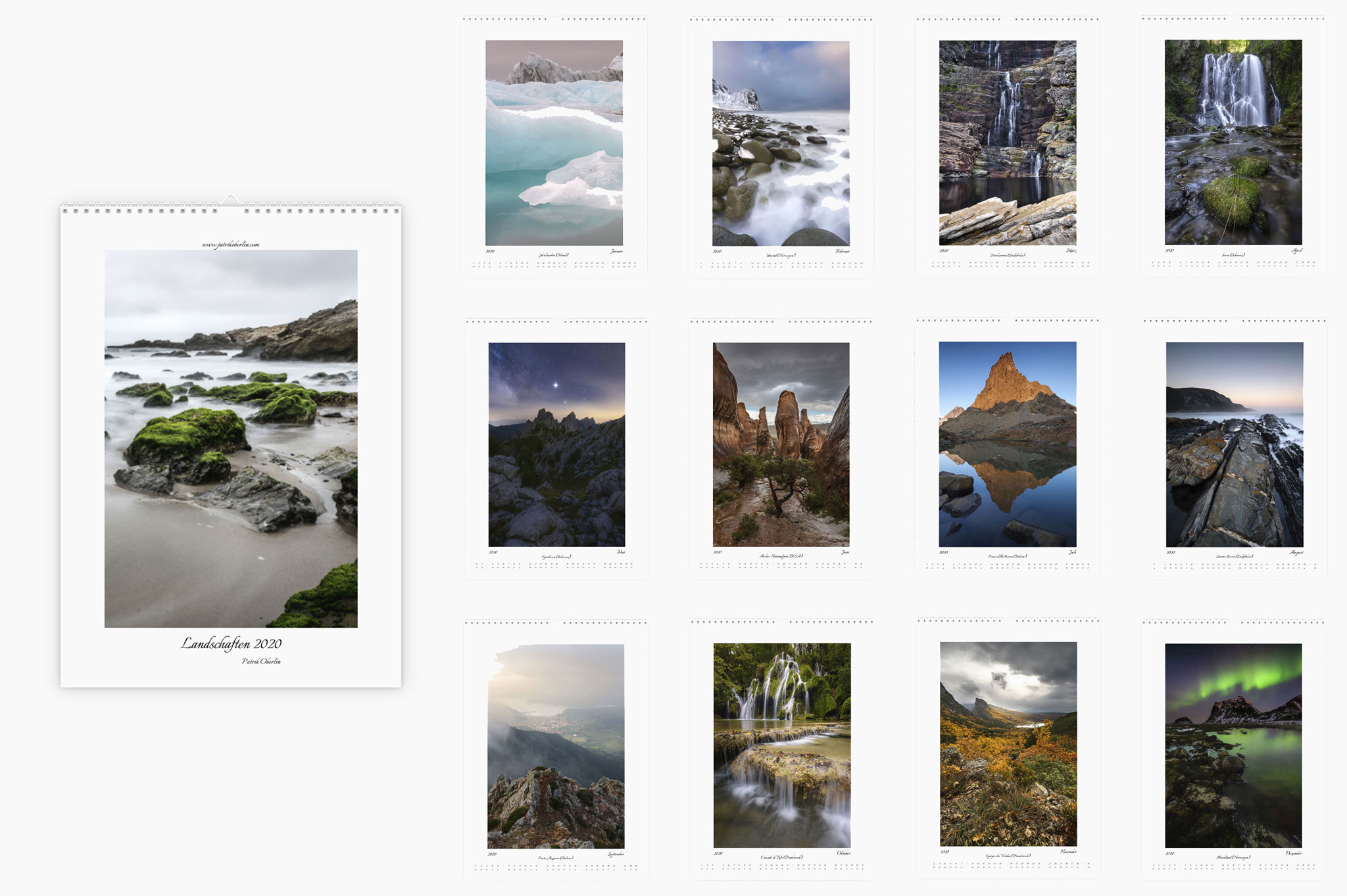The height and width of the screenshot is (896, 1347).
Task: Click the 'Patrik Oberlin' author name
Action: 261,661
